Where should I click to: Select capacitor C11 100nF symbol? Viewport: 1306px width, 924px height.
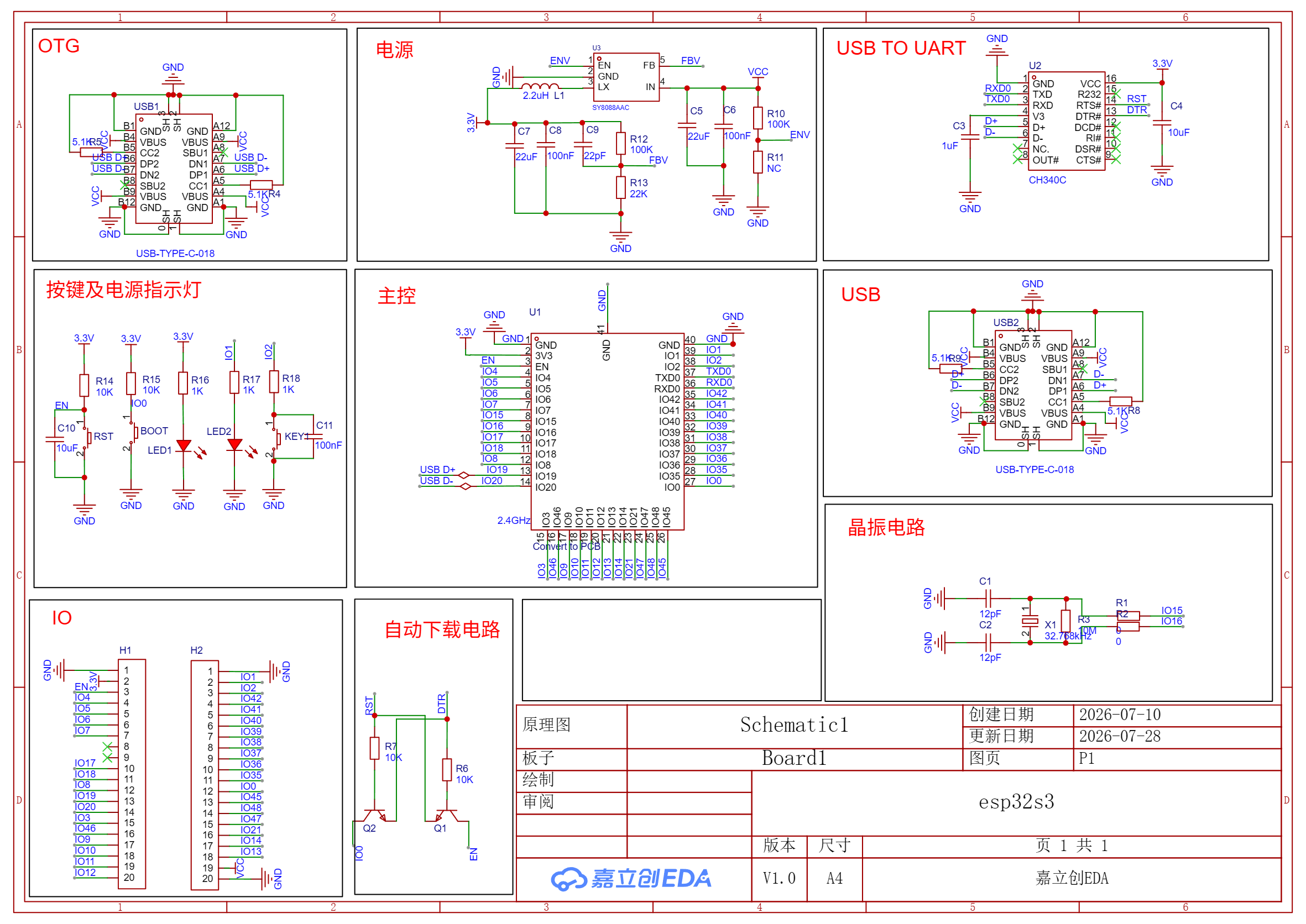tap(314, 437)
